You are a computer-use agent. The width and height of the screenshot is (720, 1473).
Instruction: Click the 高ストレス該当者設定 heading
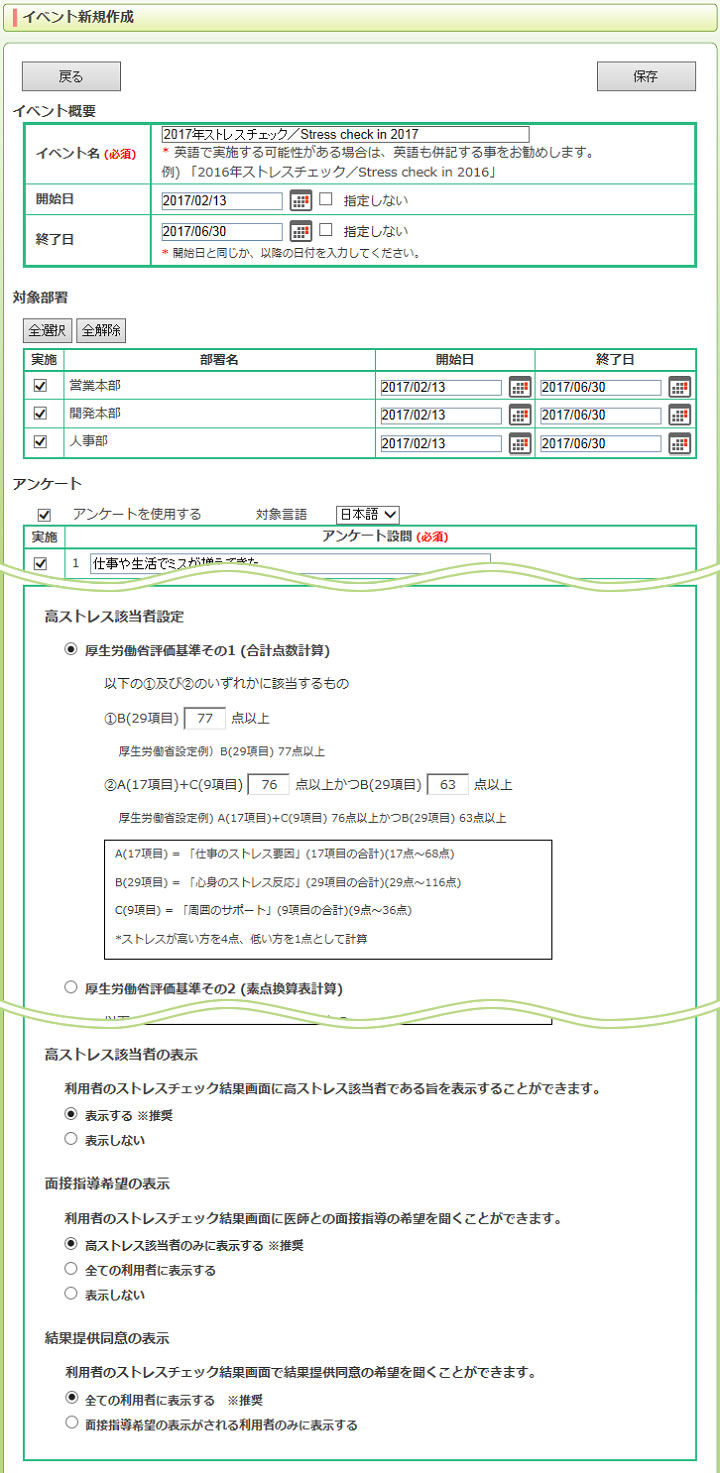click(114, 616)
